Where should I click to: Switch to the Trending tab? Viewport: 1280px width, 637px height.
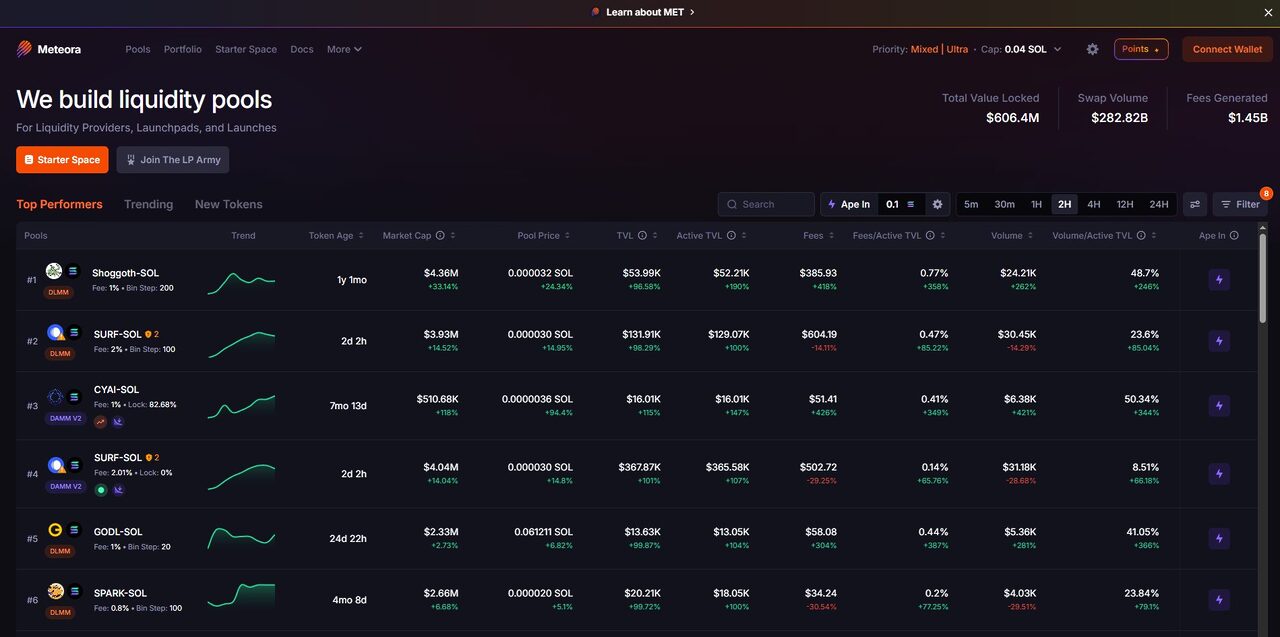[x=148, y=204]
